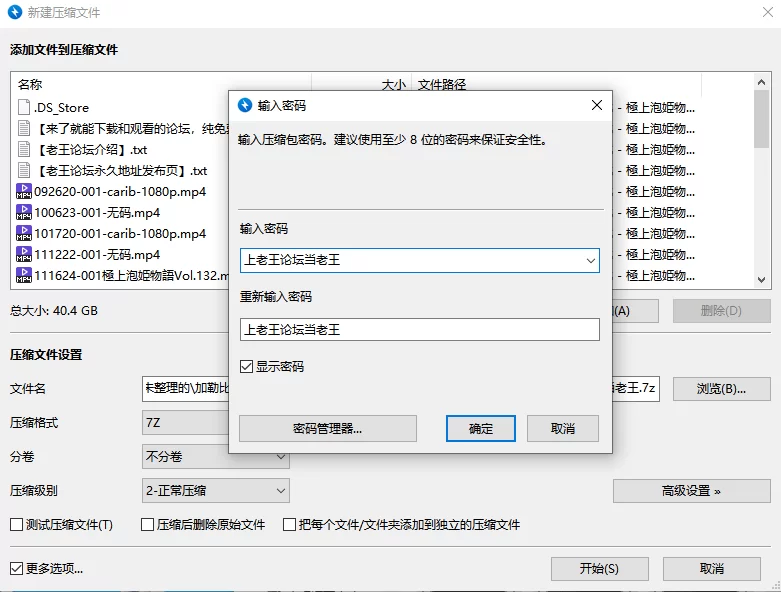Select 【老王论坛介绍】.txt file name
781x592 pixels.
click(91, 149)
